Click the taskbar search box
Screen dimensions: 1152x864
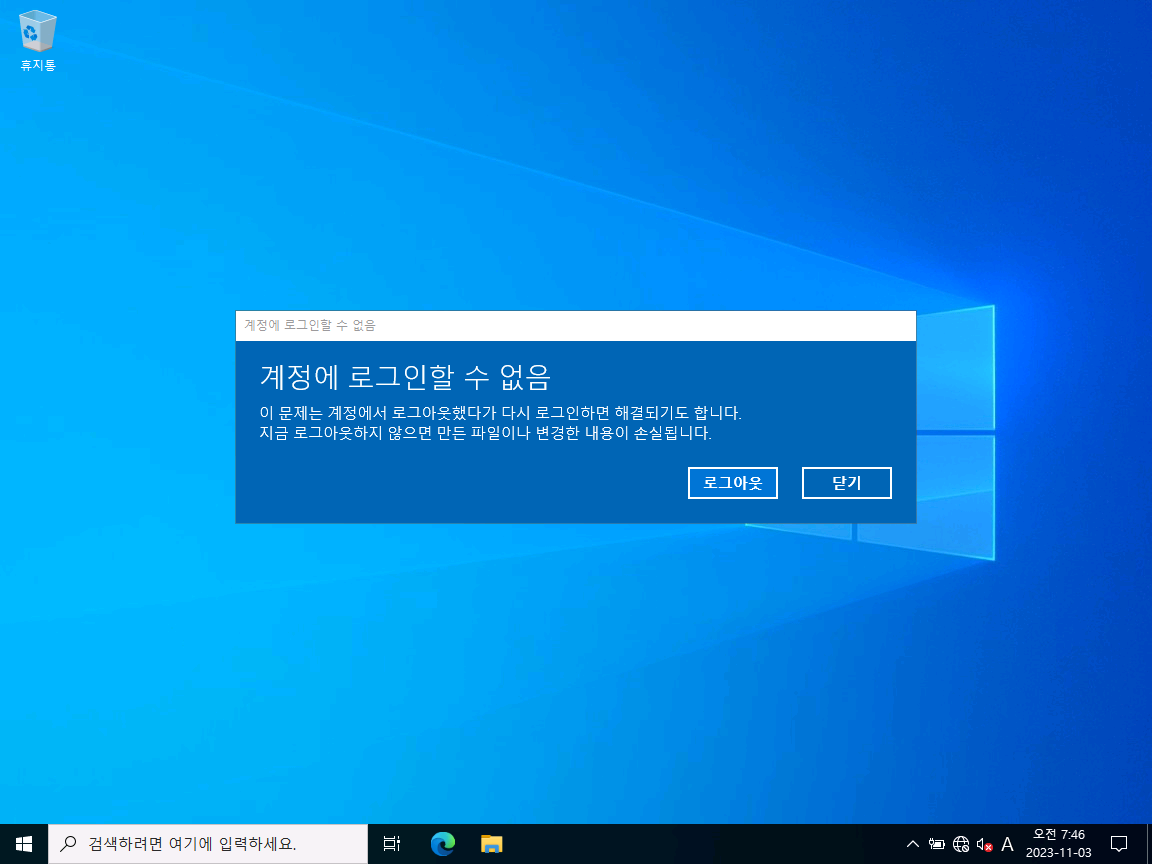tap(208, 844)
